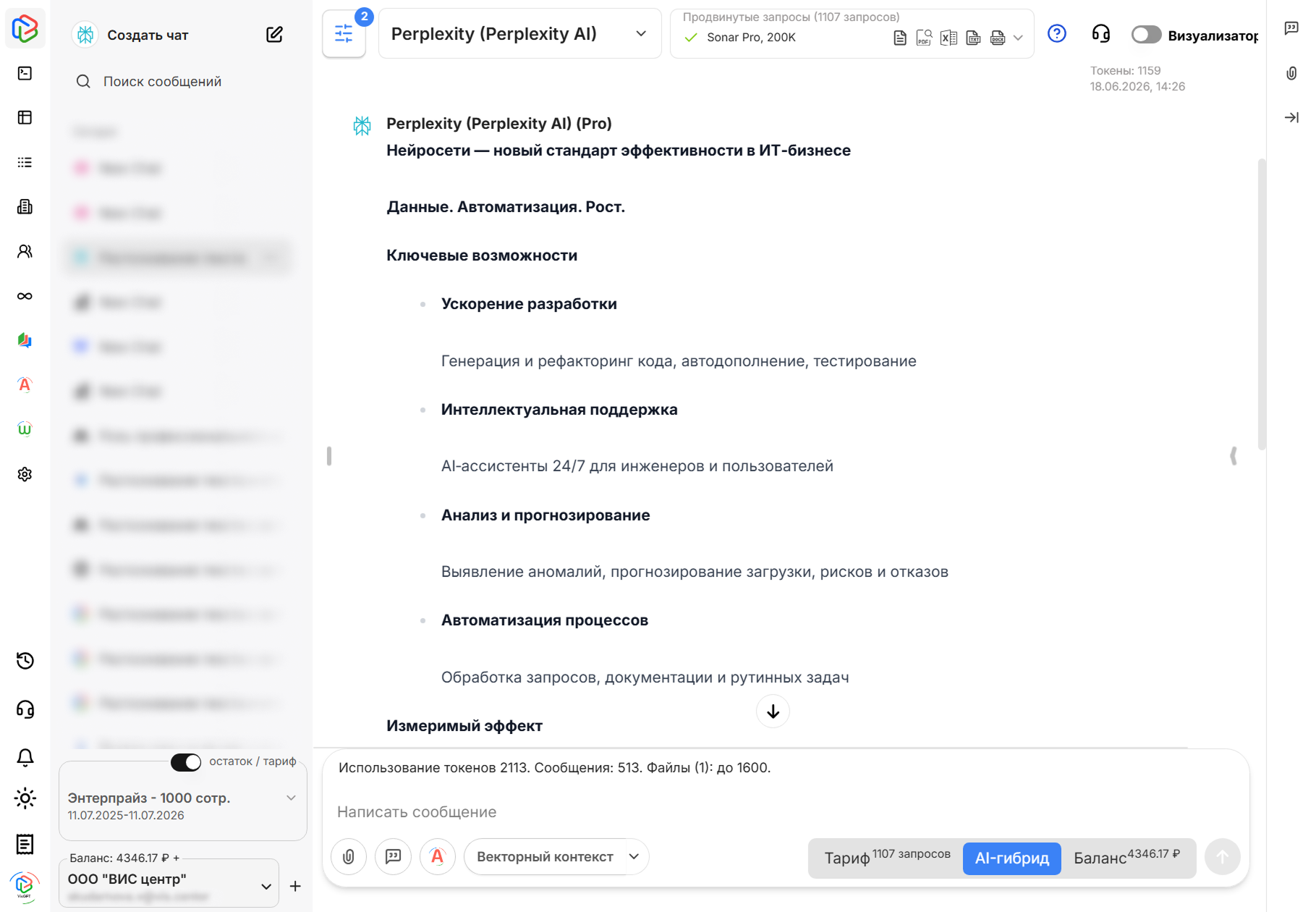The image size is (1316, 912).
Task: Open the receipt document icon in sidebar
Action: point(25,844)
